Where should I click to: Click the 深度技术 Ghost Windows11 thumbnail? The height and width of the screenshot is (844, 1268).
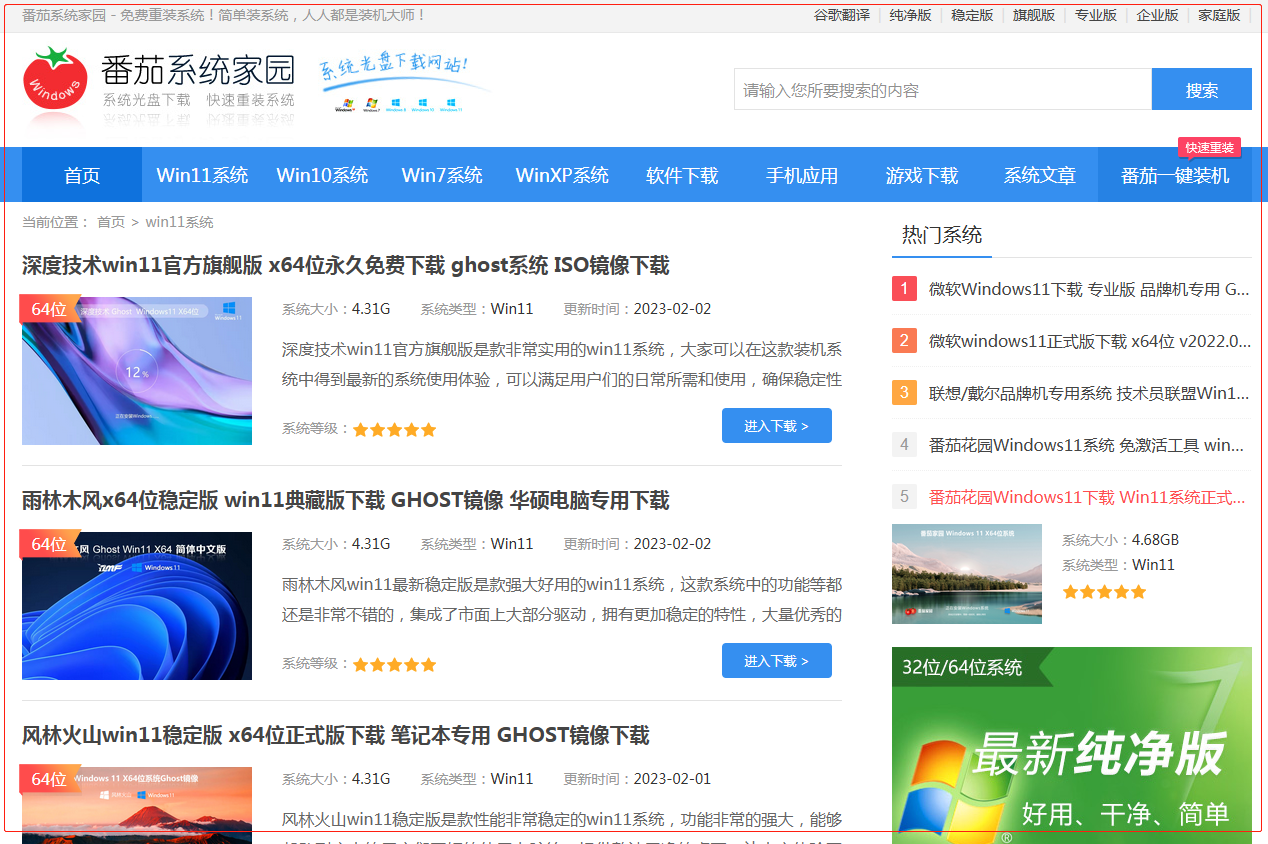(137, 371)
